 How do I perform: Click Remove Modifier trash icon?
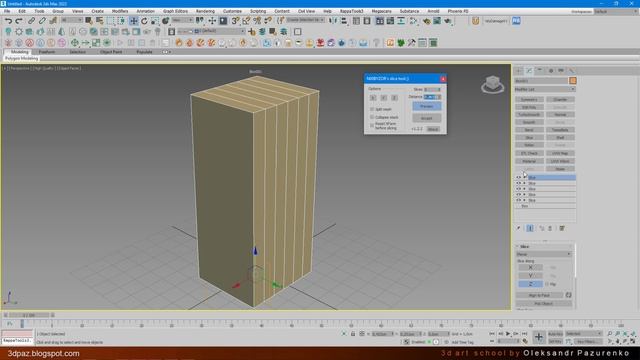pyautogui.click(x=550, y=228)
